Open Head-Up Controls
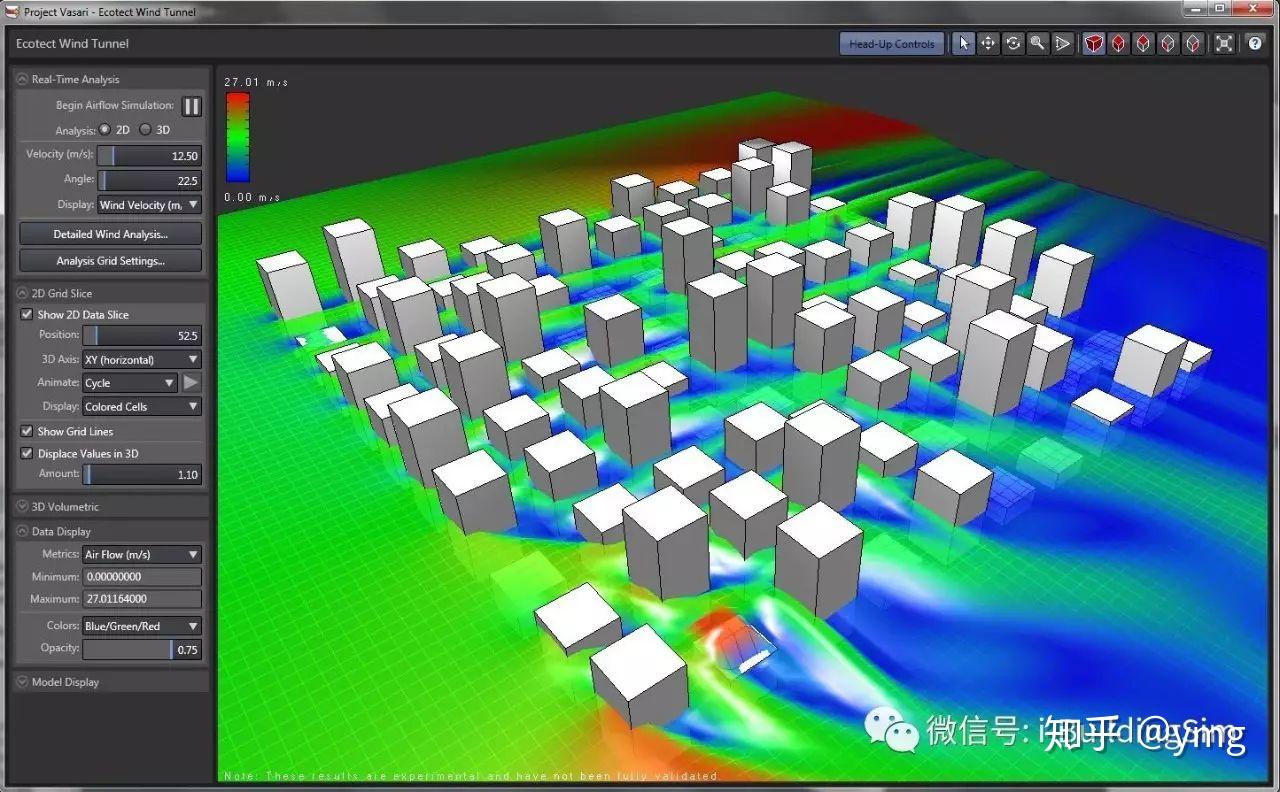Screen dimensions: 1280x792 [x=890, y=43]
